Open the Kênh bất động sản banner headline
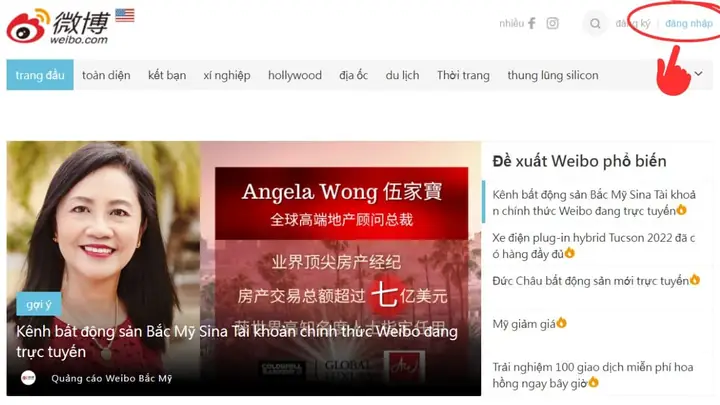This screenshot has height=405, width=720. click(x=237, y=341)
